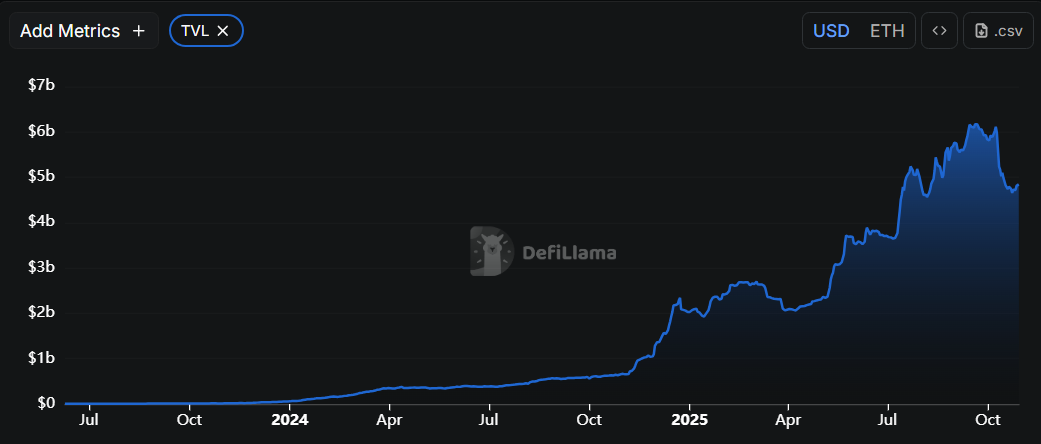
Task: Click the DefiLlama watermark text
Action: (x=566, y=253)
